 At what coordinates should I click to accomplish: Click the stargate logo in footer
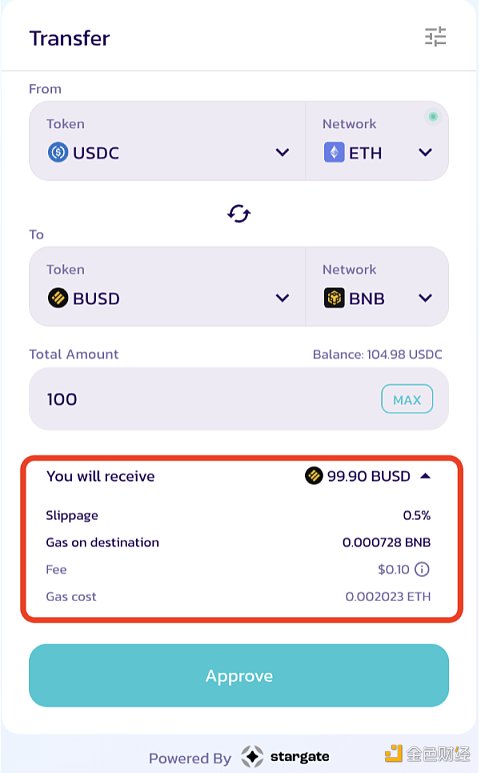point(285,756)
